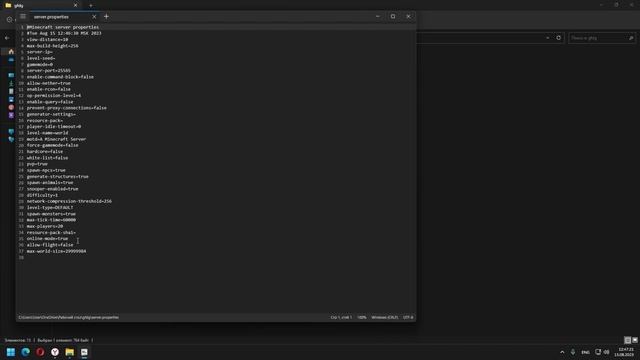
Task: Launch Yandex Browser from the taskbar
Action: coord(55,352)
